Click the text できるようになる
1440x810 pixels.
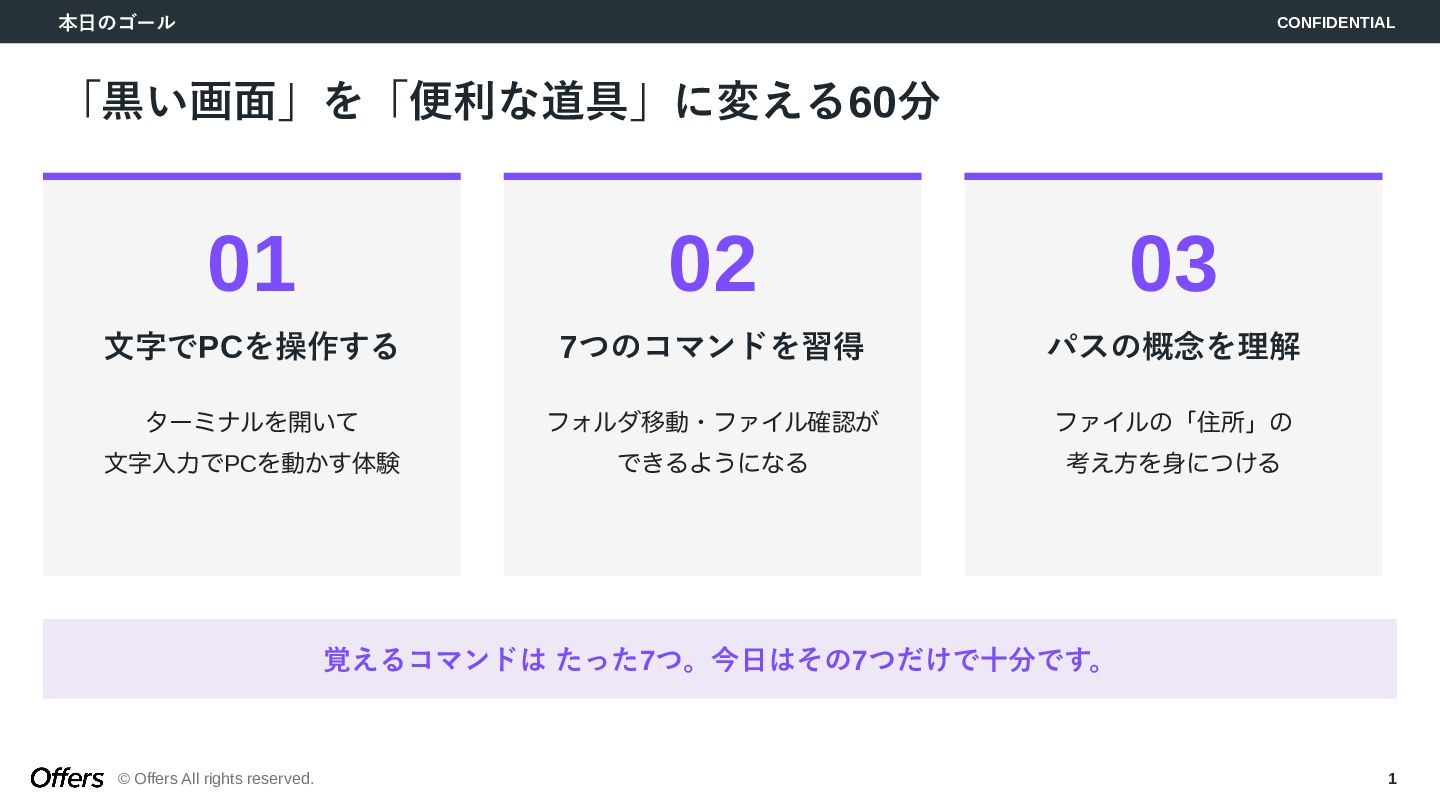pyautogui.click(x=712, y=464)
